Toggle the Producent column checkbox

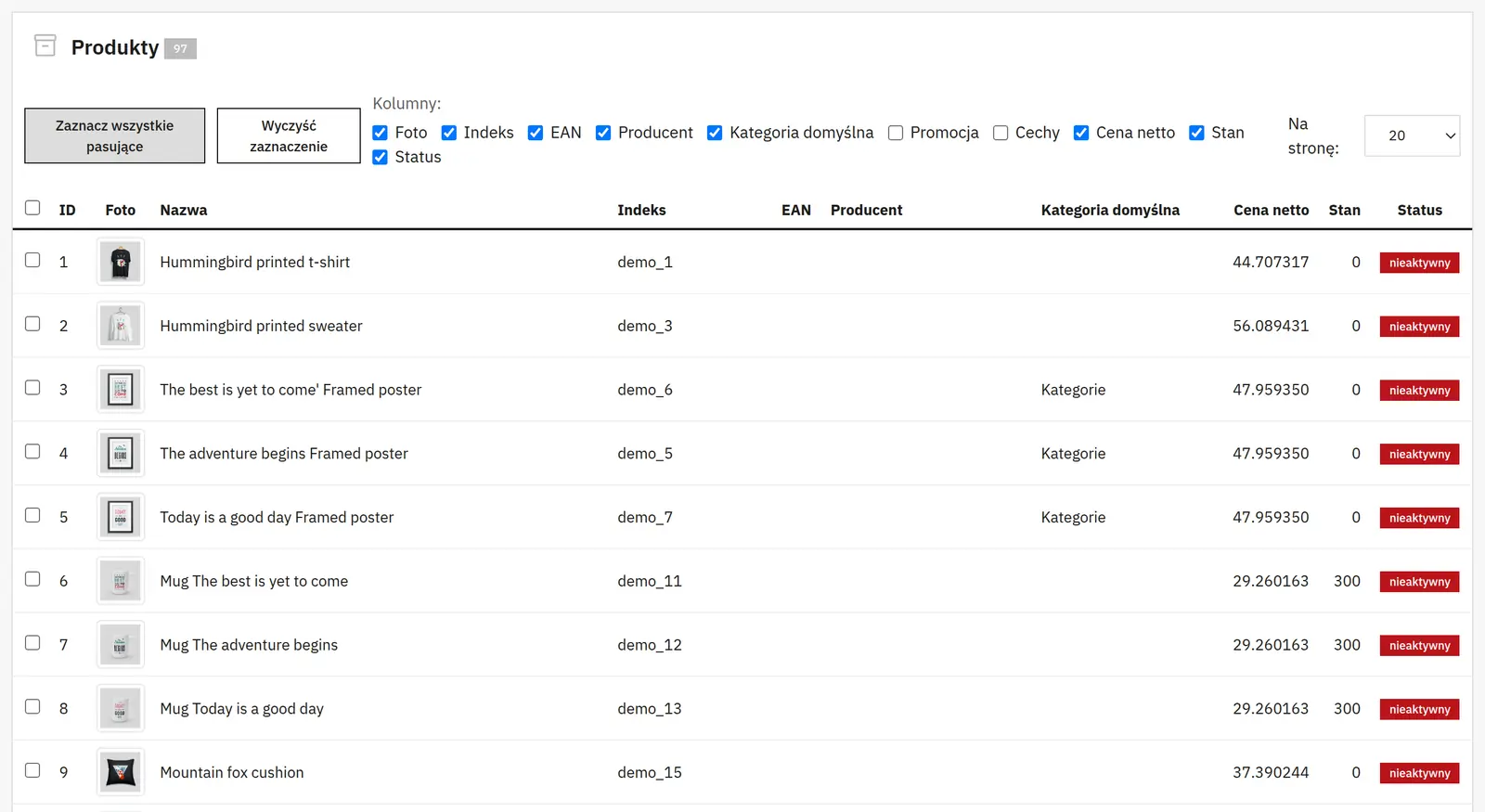[603, 133]
